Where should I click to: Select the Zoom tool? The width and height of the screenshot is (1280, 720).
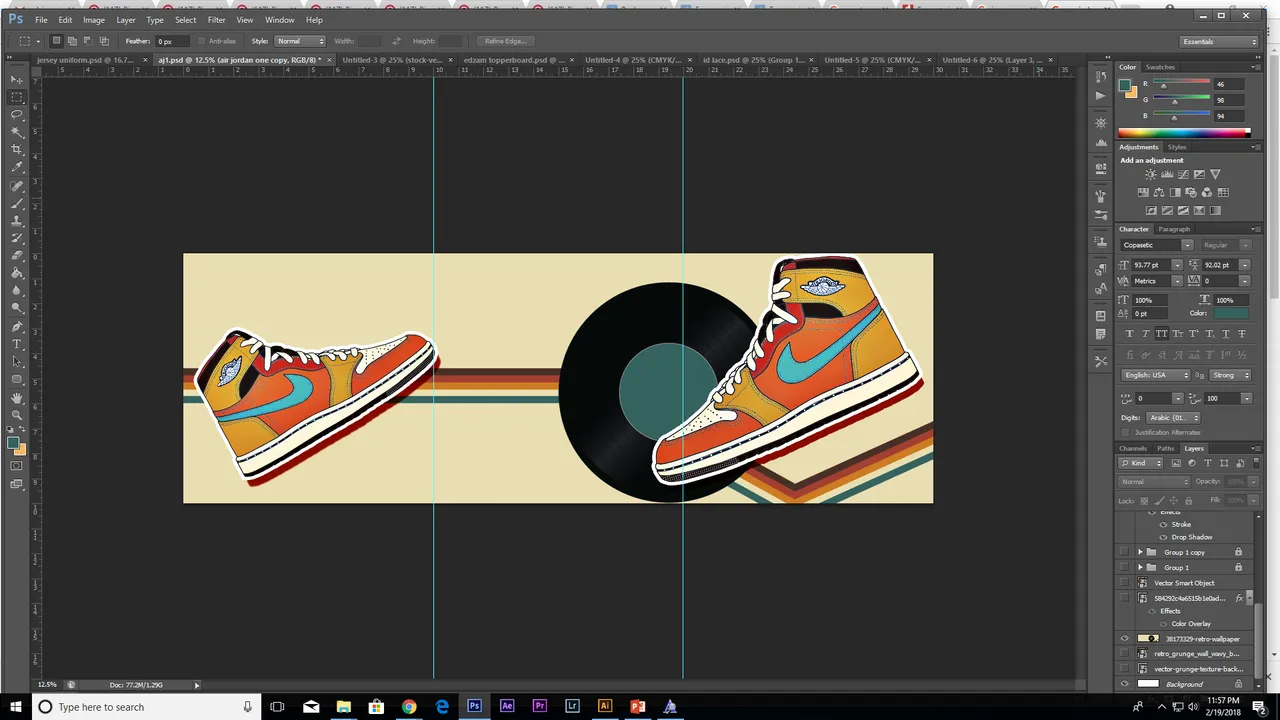(17, 415)
